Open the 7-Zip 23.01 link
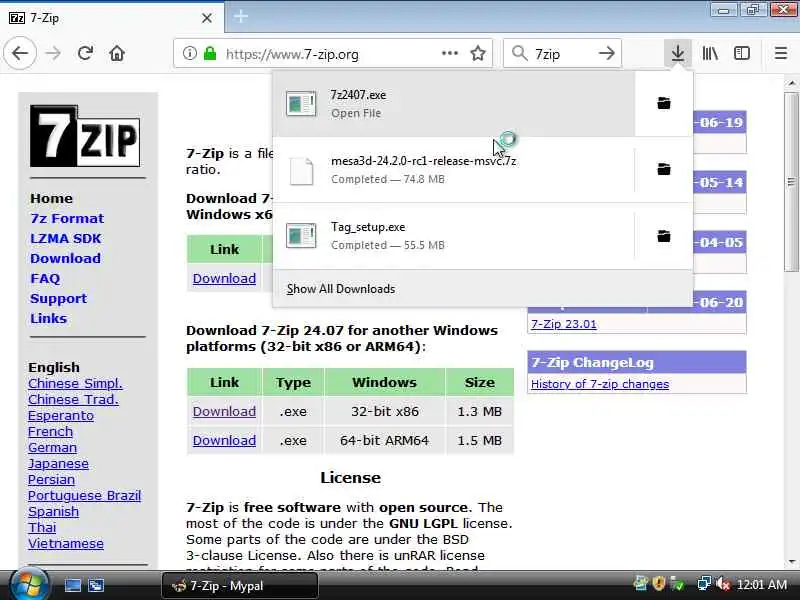 coord(563,324)
